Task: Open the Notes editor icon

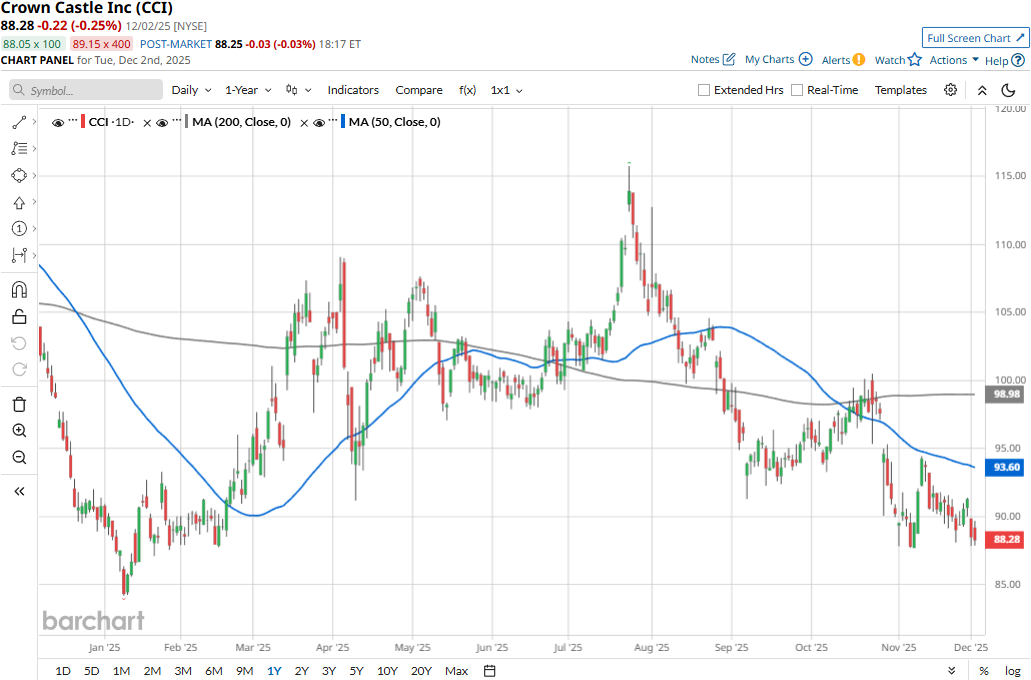Action: (x=729, y=59)
